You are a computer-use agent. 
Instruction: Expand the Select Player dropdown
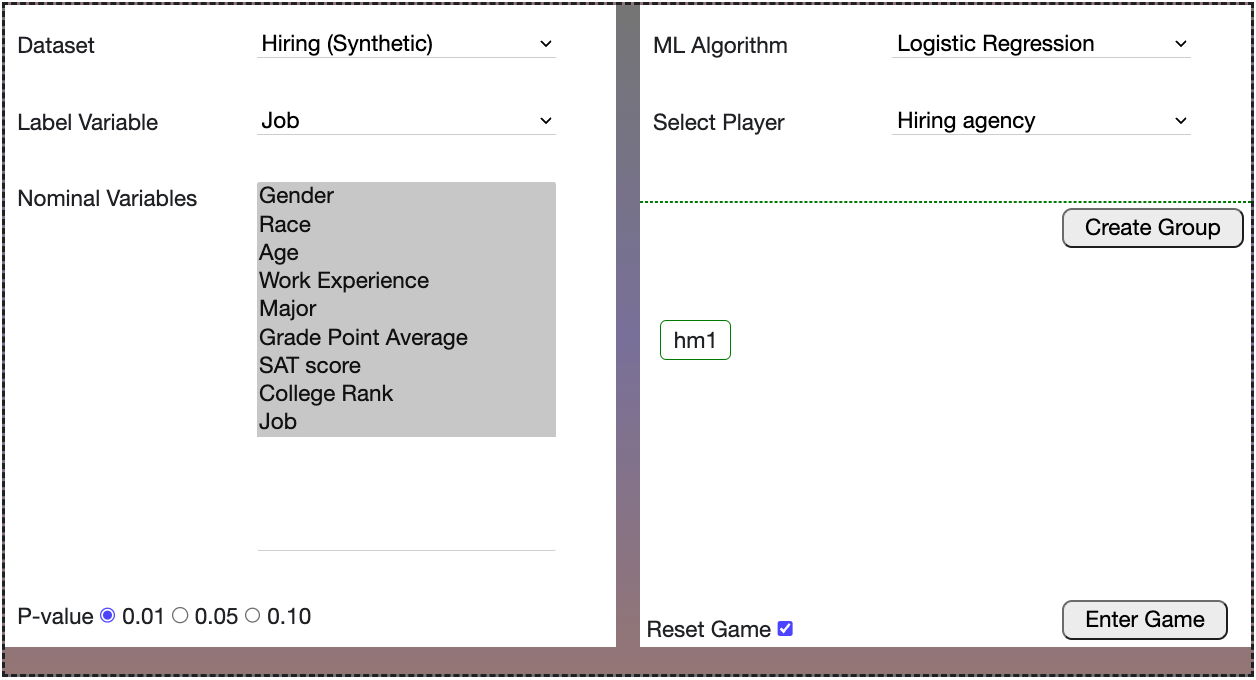pyautogui.click(x=1040, y=121)
